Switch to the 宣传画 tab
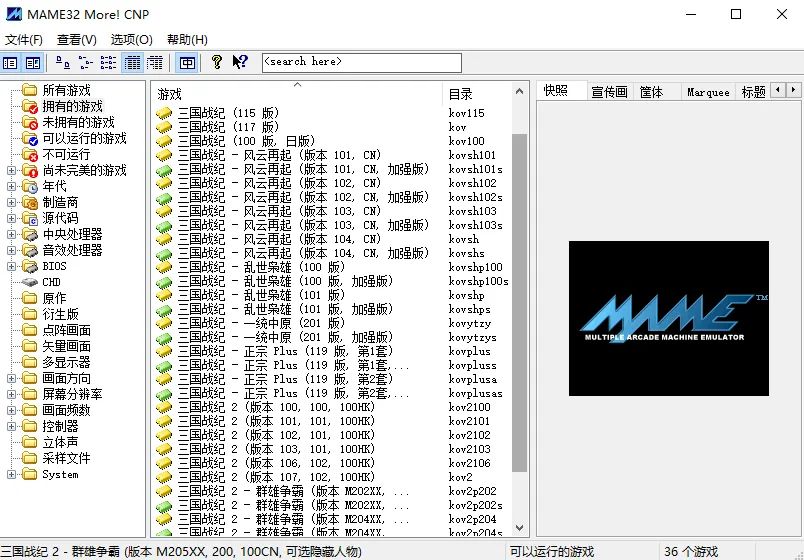The height and width of the screenshot is (560, 804). pos(609,92)
